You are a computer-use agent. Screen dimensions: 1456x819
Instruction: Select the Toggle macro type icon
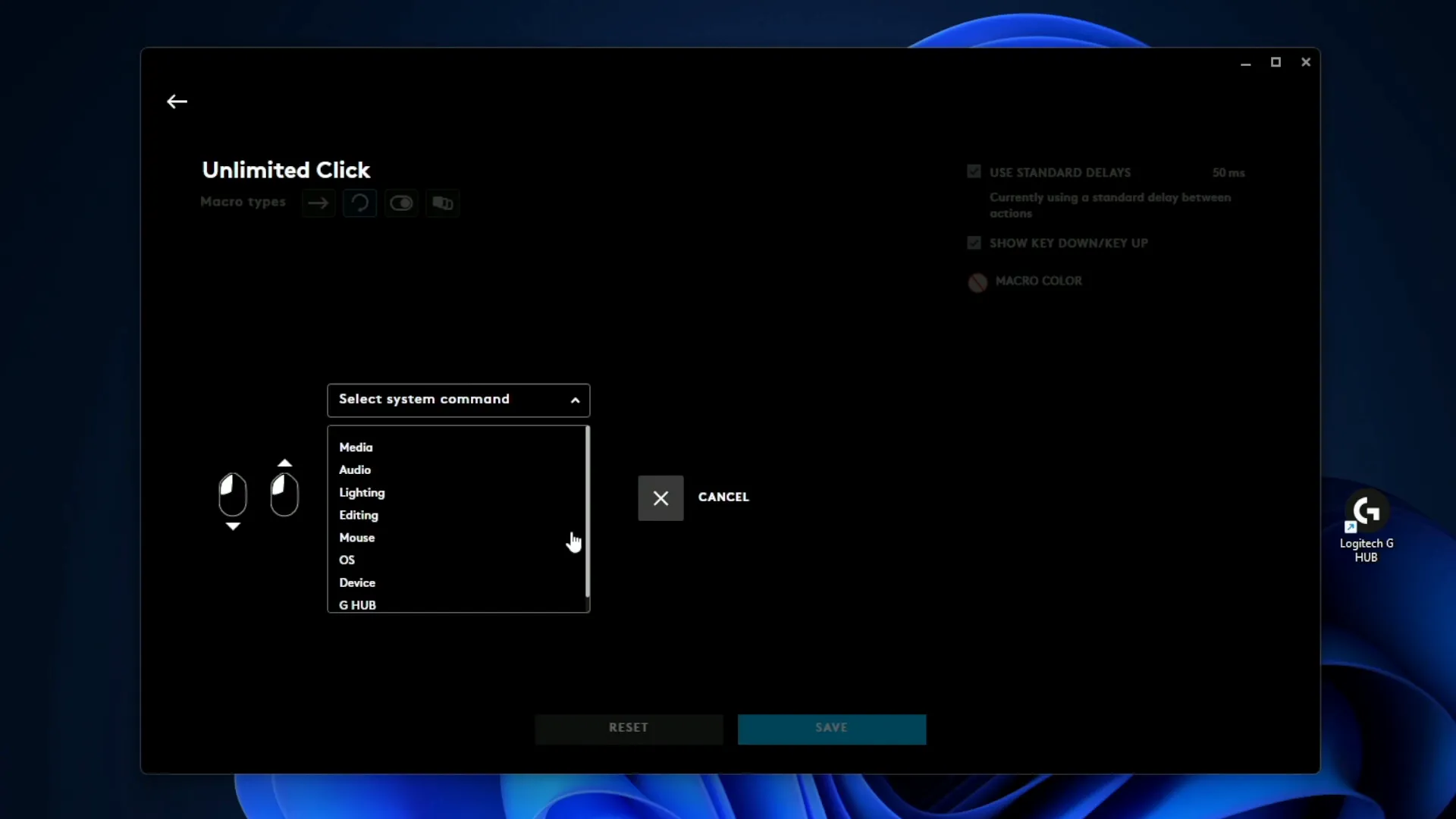(401, 203)
